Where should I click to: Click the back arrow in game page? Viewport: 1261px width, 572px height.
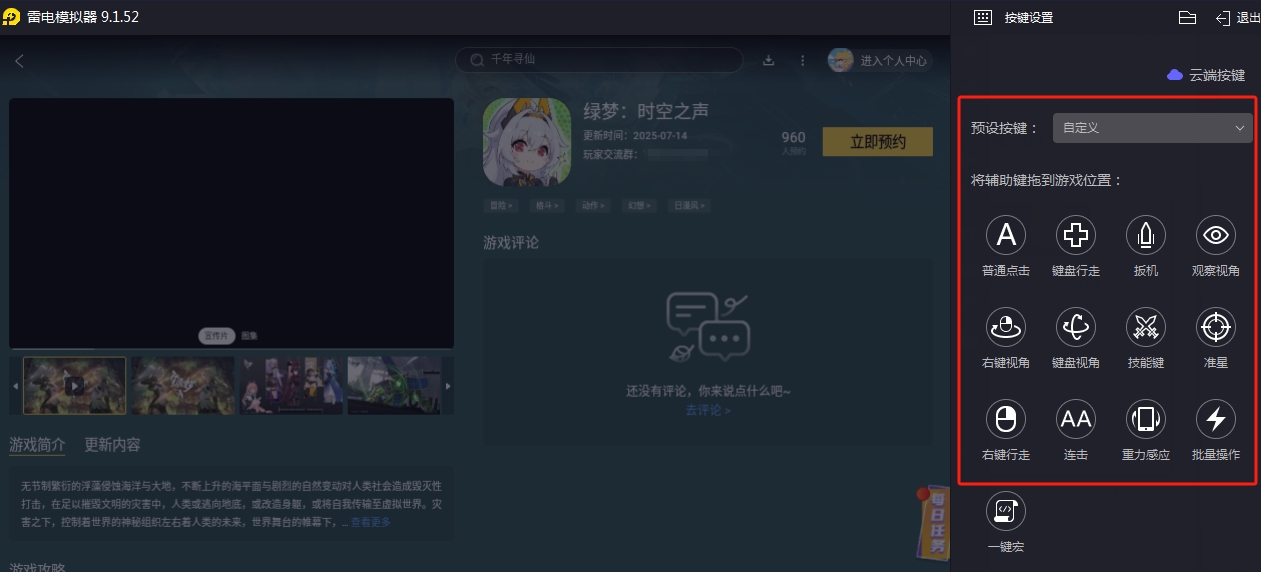point(19,61)
